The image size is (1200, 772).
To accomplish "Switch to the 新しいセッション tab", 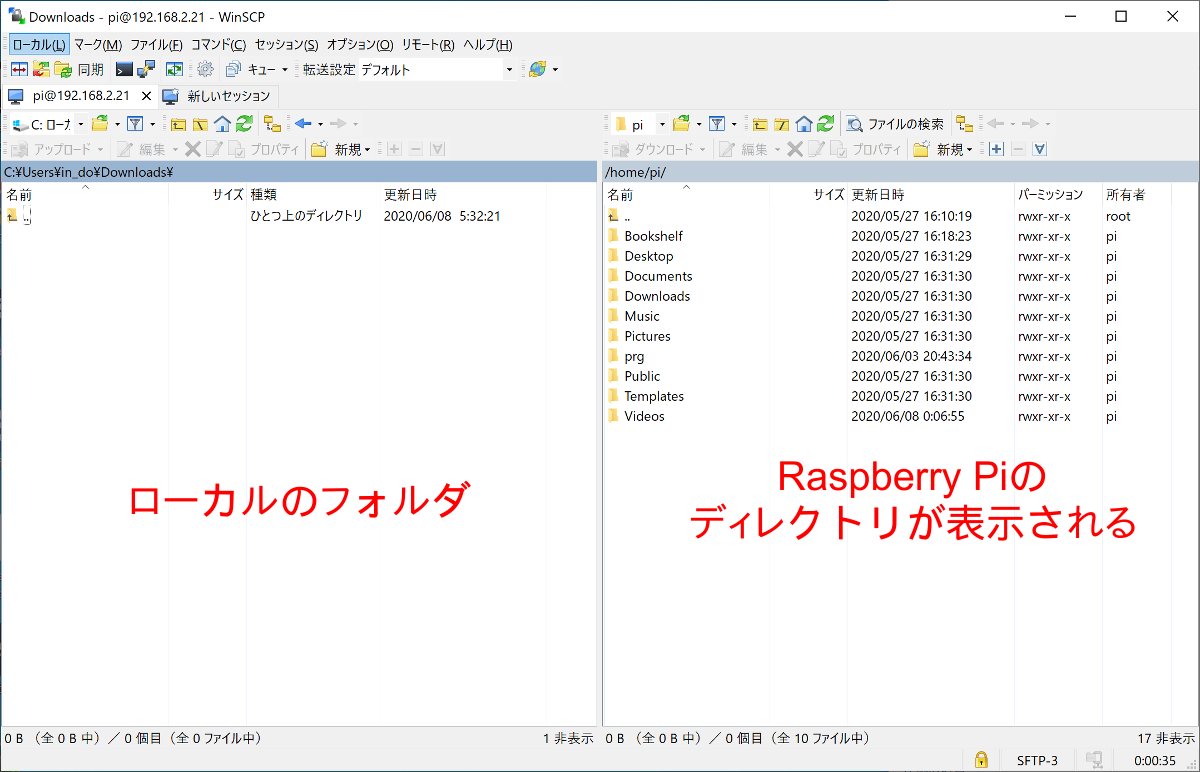I will pos(218,97).
